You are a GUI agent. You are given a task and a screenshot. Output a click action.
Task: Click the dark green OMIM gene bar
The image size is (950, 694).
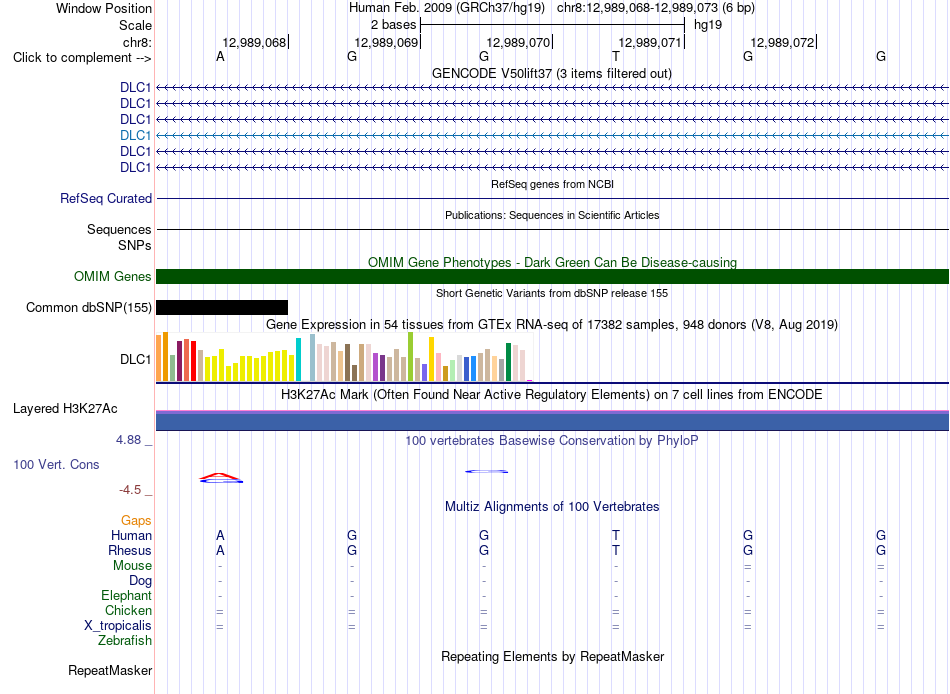click(x=553, y=276)
